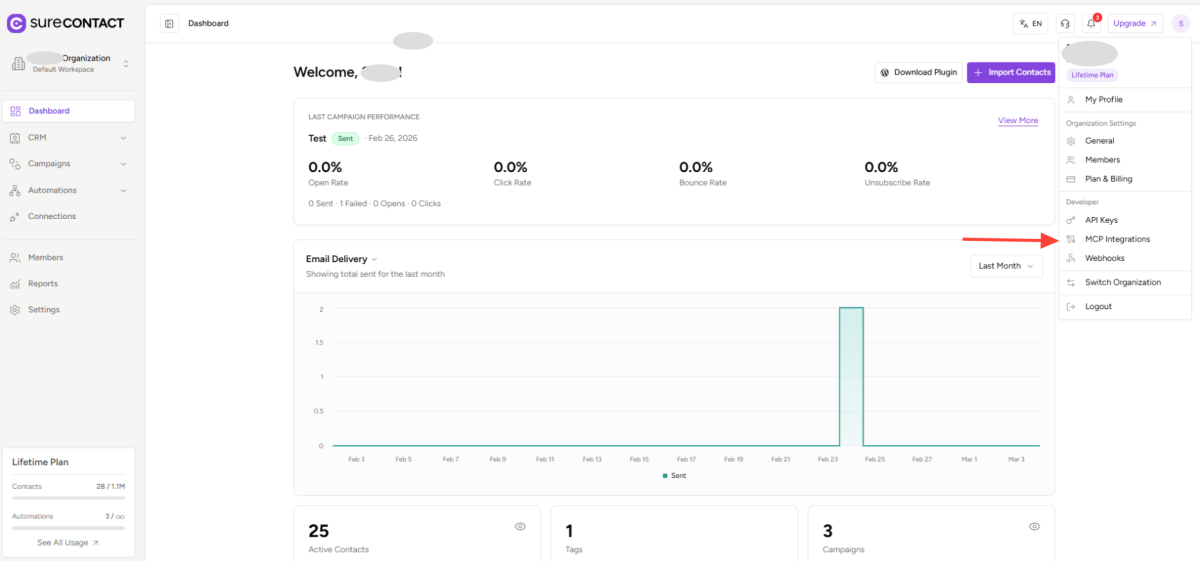Click the Import Contacts button
Screen dimensions: 1200x561
1011,72
